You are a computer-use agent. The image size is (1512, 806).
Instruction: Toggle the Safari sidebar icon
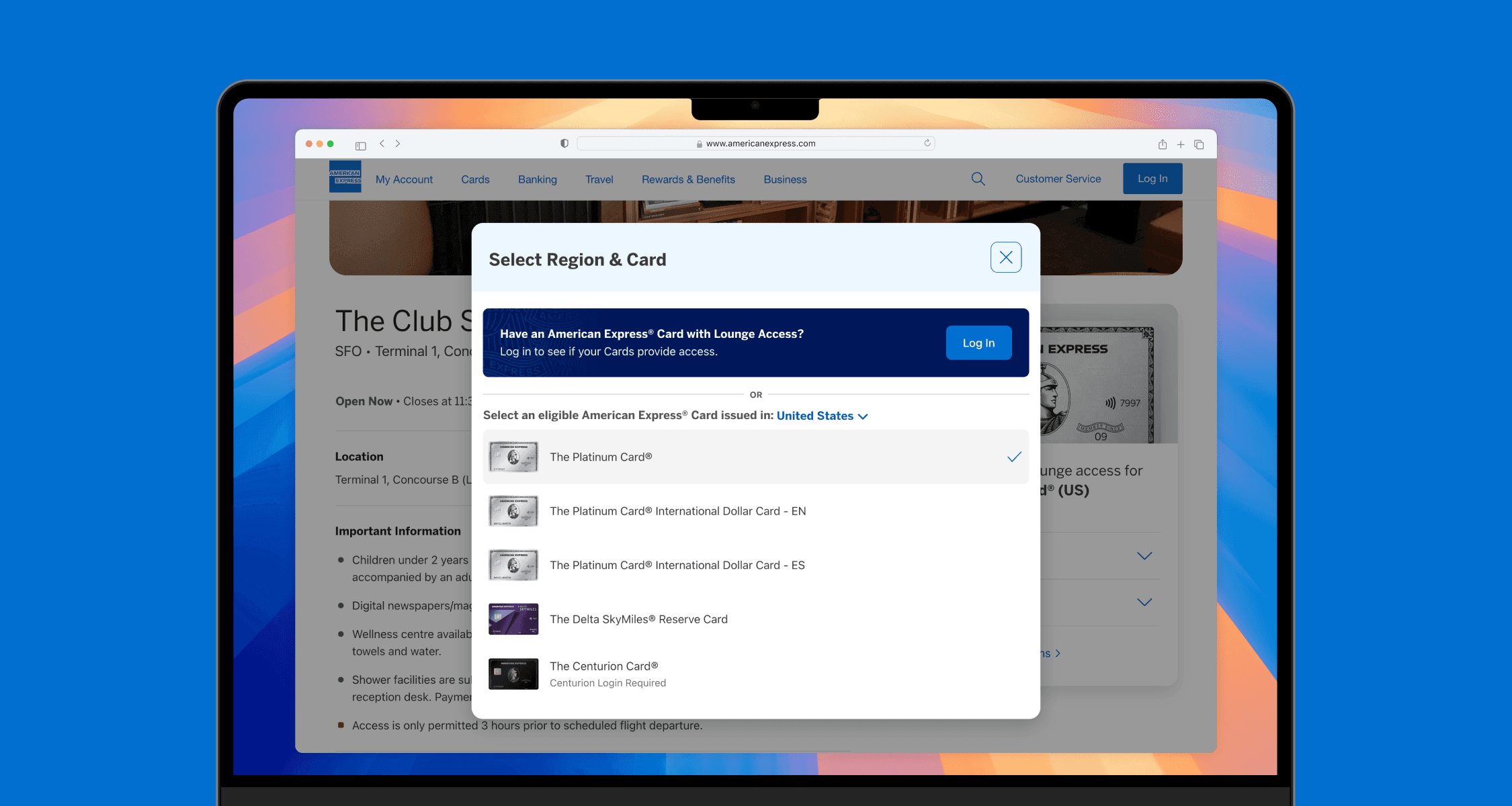(361, 145)
